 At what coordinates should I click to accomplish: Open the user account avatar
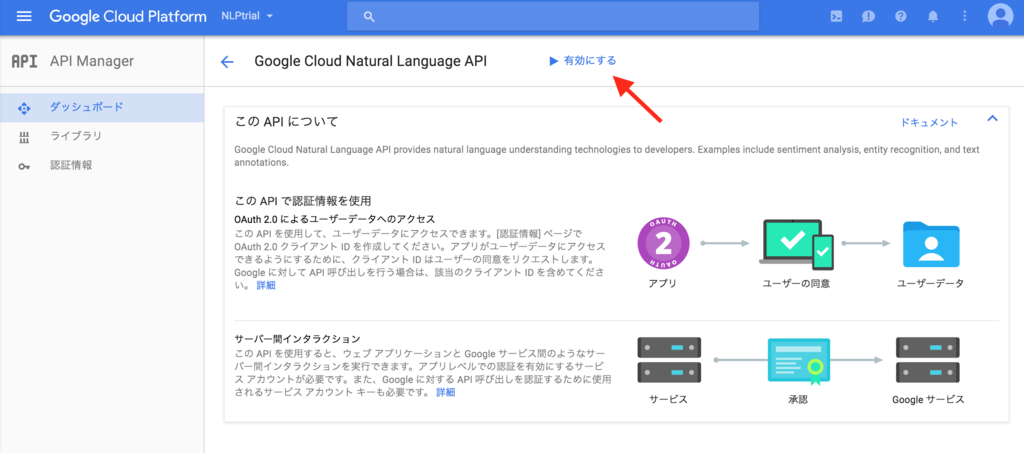coord(1000,16)
